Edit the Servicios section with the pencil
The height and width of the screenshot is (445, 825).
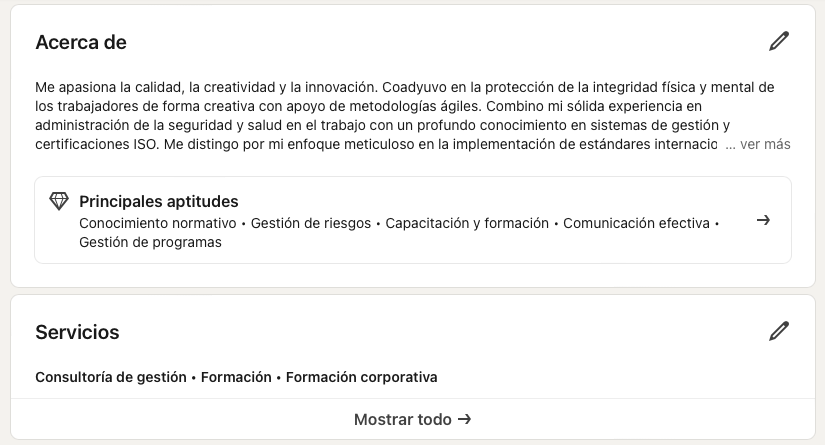(x=778, y=331)
